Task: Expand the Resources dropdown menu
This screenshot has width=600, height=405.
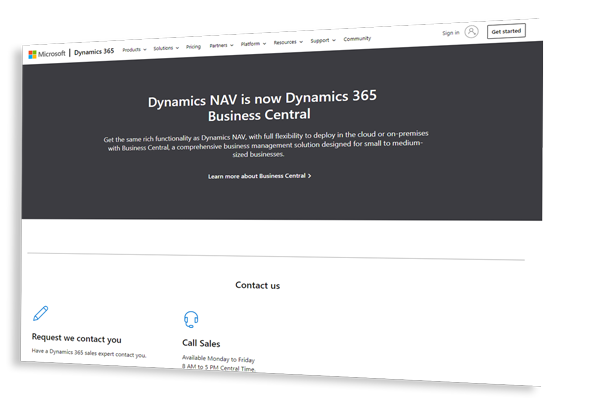Action: coord(287,43)
